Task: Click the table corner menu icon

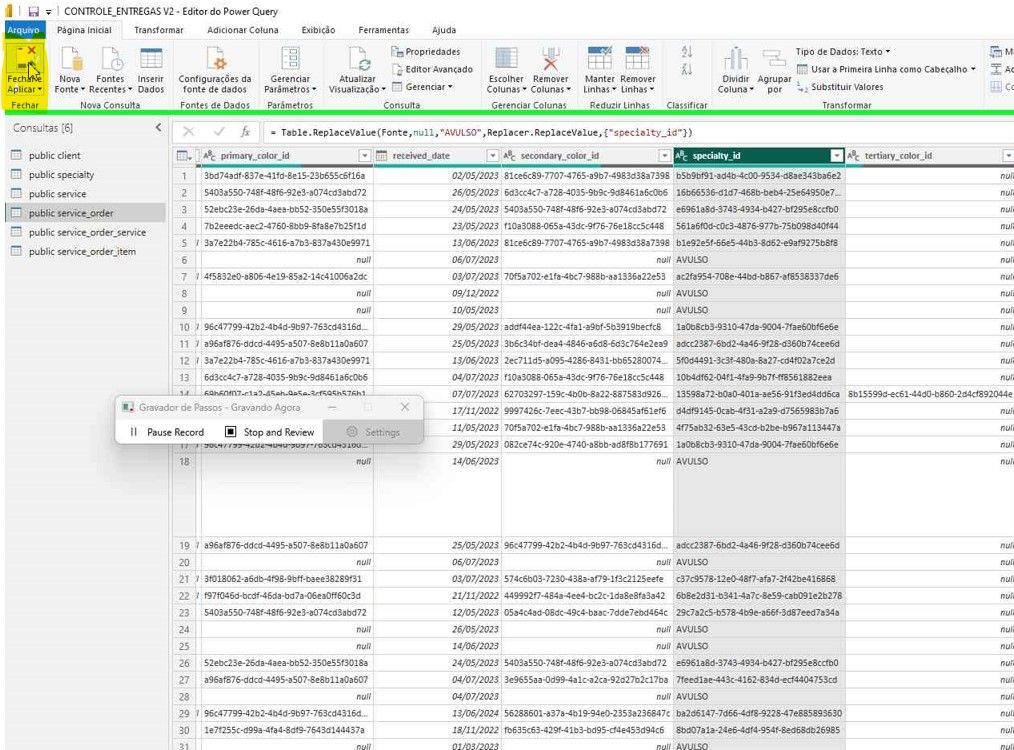Action: (x=184, y=156)
